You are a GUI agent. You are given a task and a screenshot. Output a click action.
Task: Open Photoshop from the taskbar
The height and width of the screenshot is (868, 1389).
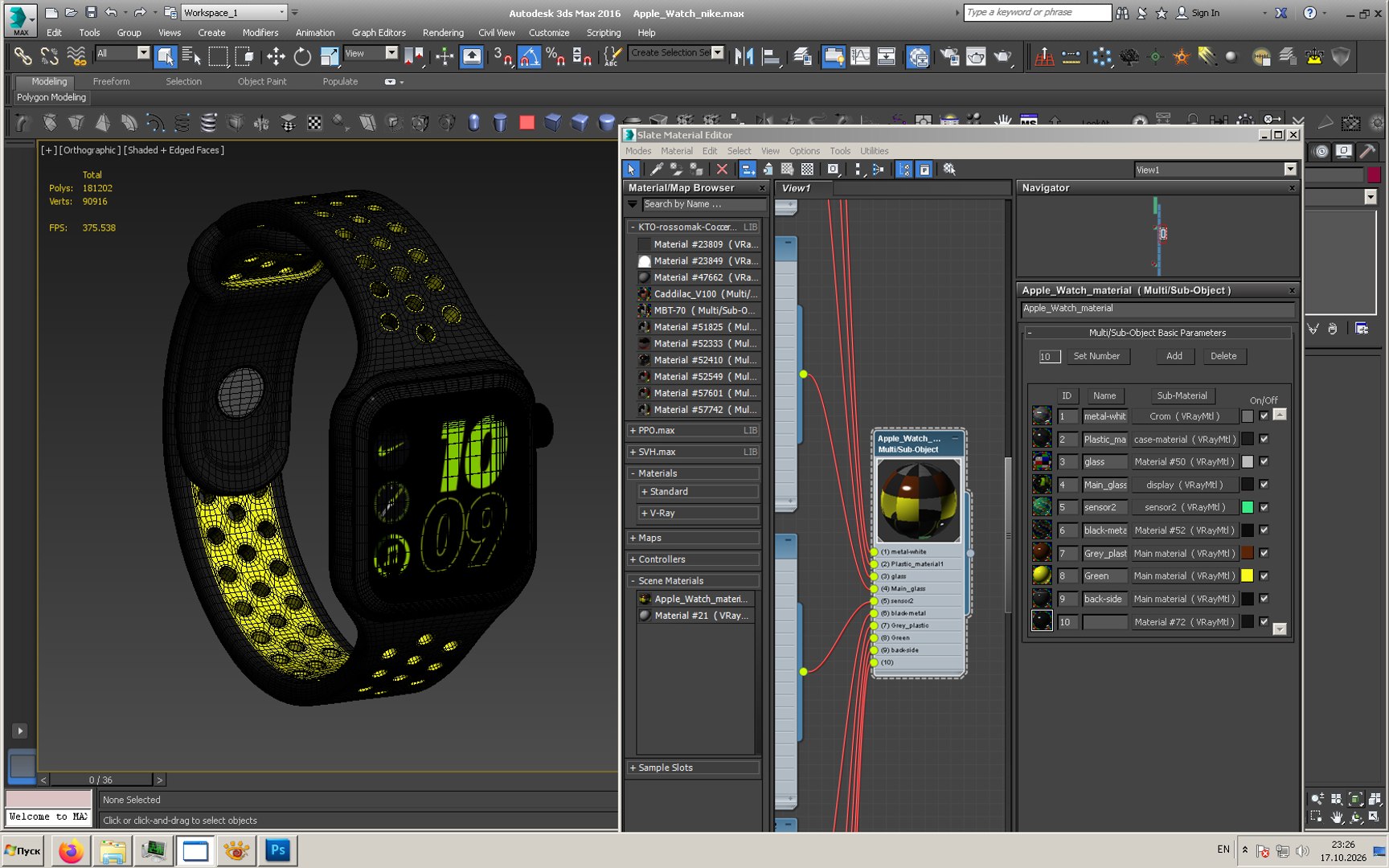(x=277, y=850)
